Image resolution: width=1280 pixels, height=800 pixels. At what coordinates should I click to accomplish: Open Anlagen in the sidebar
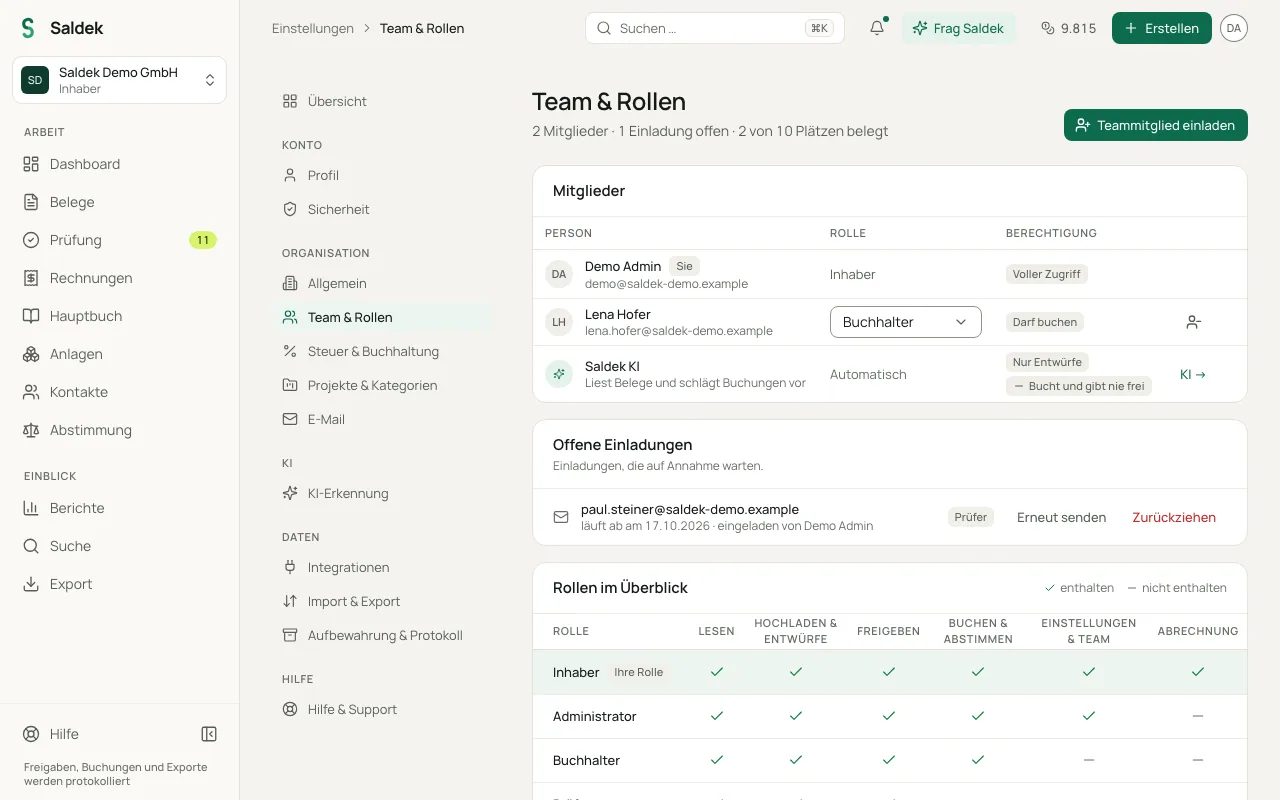[x=120, y=354]
